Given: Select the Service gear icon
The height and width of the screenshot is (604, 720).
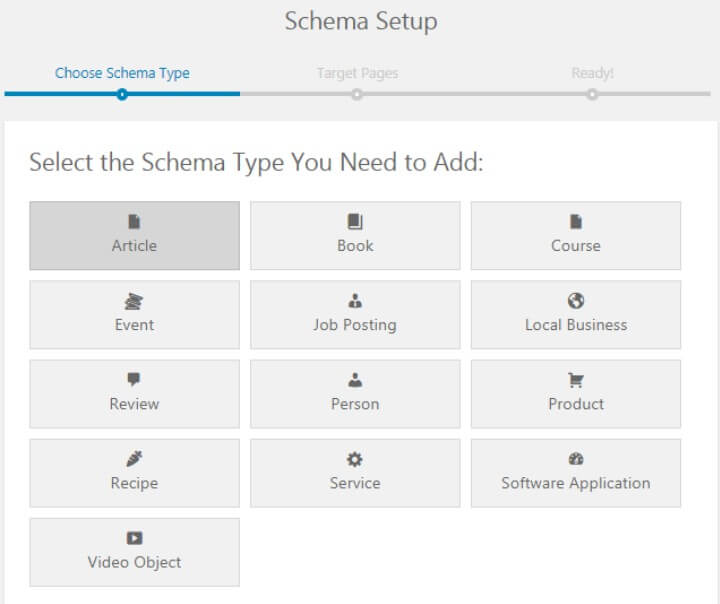Looking at the screenshot, I should pos(355,459).
